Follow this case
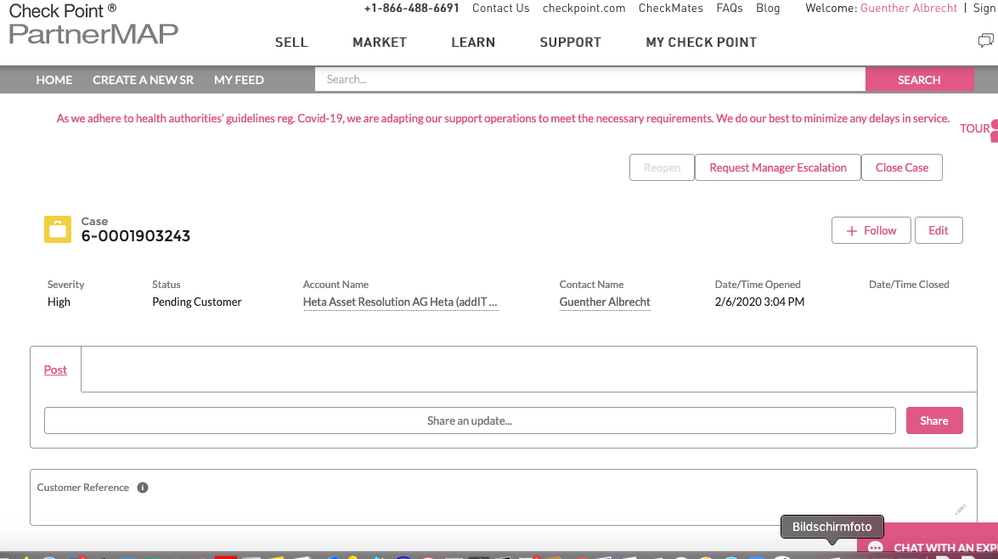This screenshot has width=998, height=559. [x=871, y=230]
